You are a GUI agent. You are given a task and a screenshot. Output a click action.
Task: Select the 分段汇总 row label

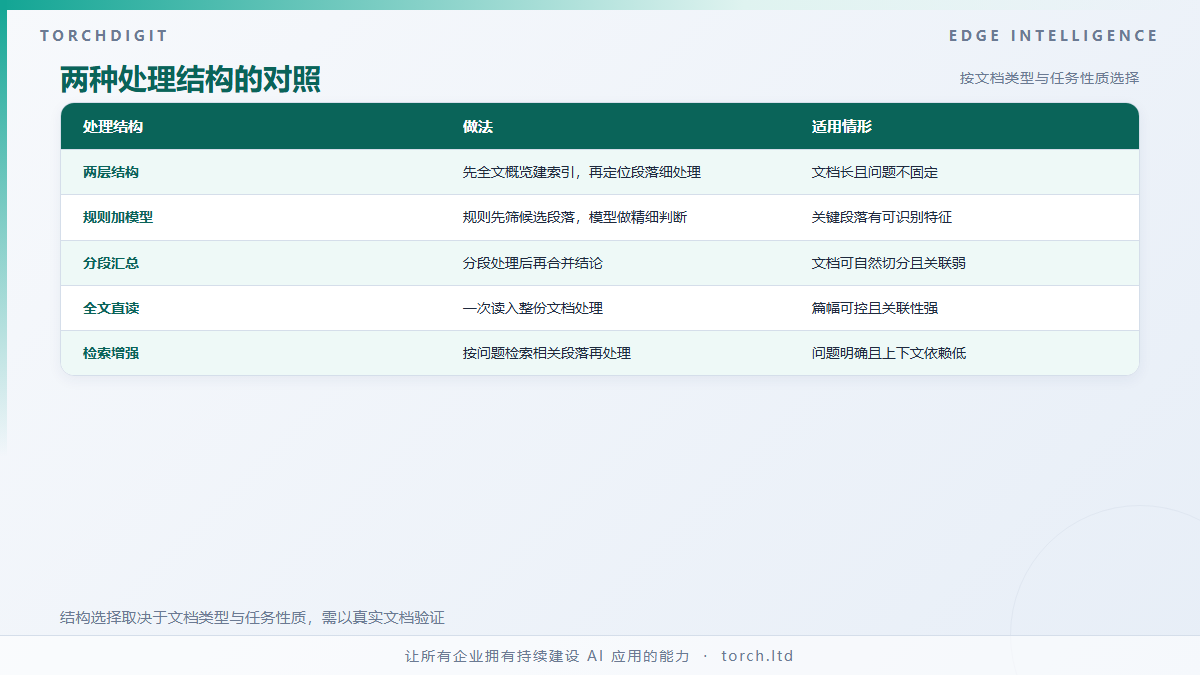coord(111,263)
